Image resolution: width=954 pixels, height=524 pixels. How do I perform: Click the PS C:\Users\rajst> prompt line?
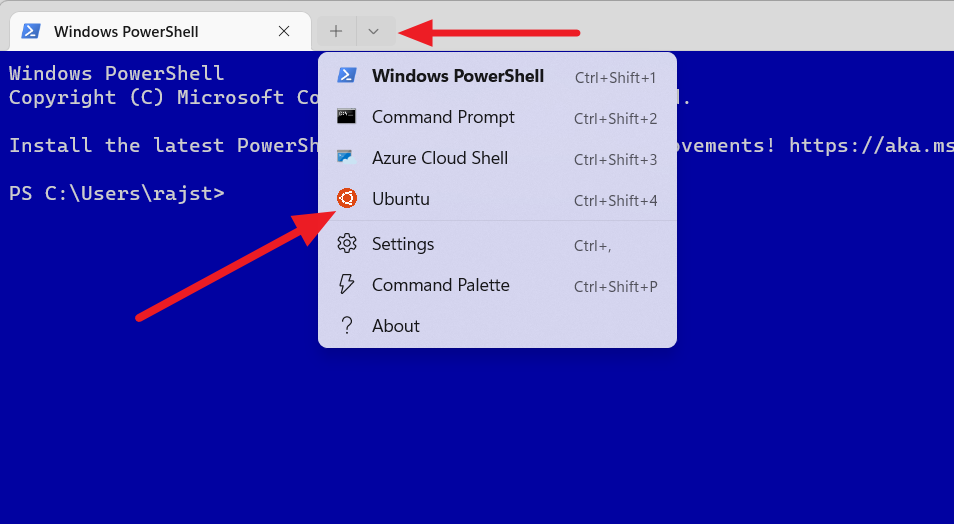(117, 194)
